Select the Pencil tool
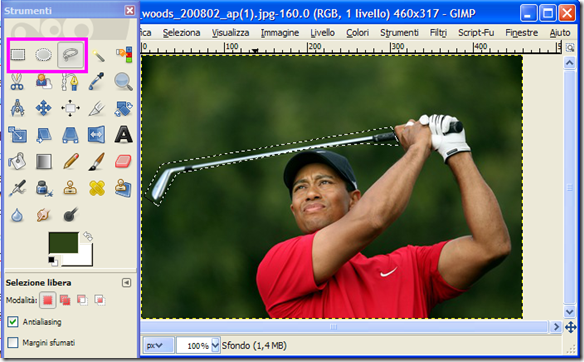Viewport: 584px width, 362px height. (70, 162)
